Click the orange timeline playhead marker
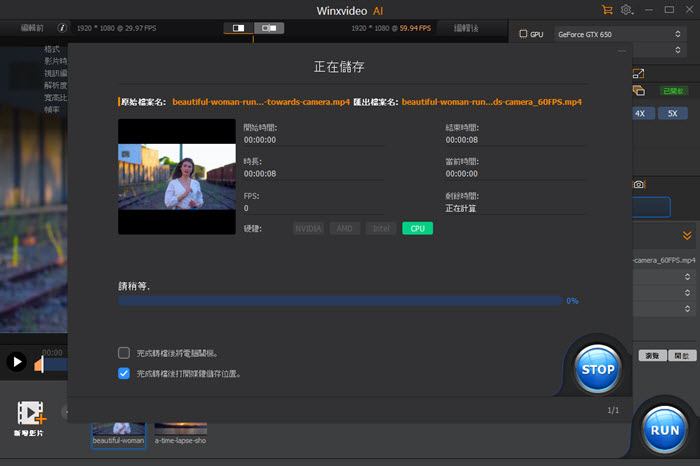 [39, 365]
